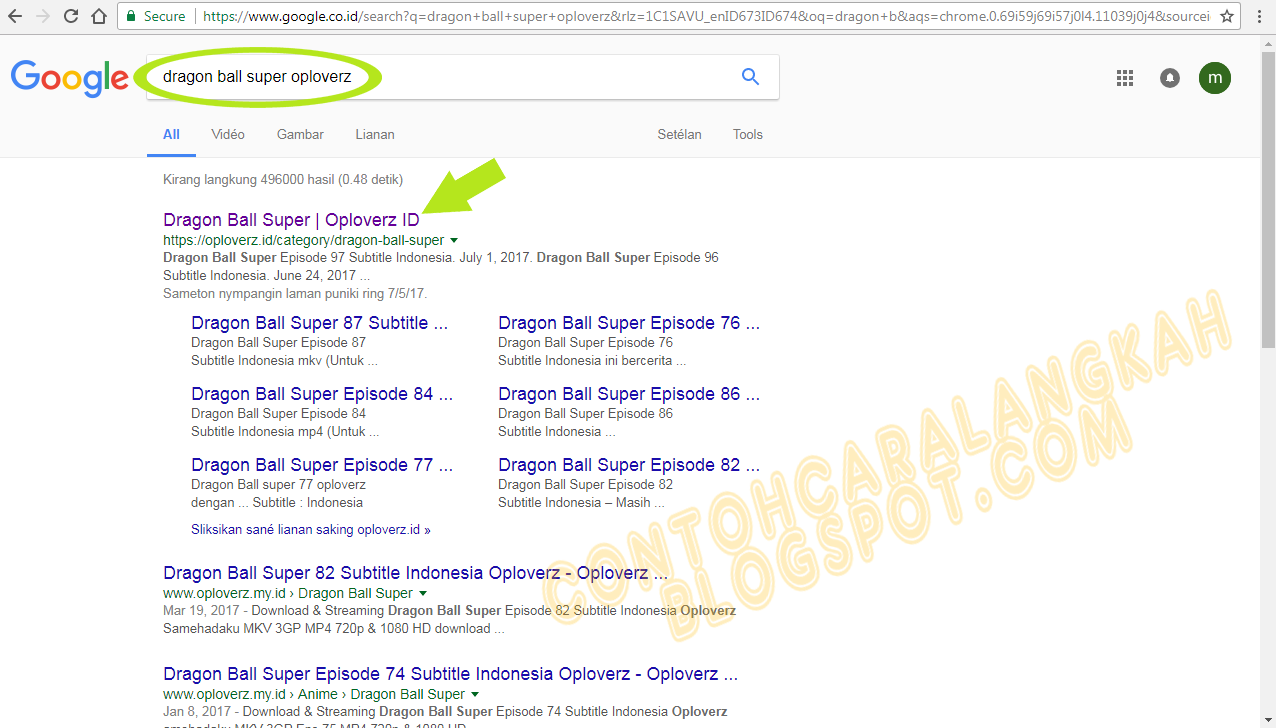Open the Lianan tab
Screen dimensions: 1276x728
click(375, 134)
